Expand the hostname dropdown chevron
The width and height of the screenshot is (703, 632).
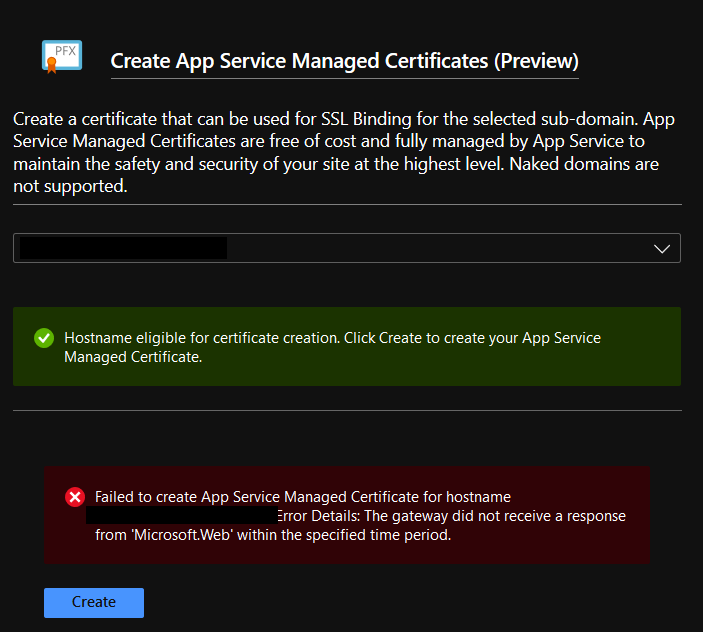point(661,249)
